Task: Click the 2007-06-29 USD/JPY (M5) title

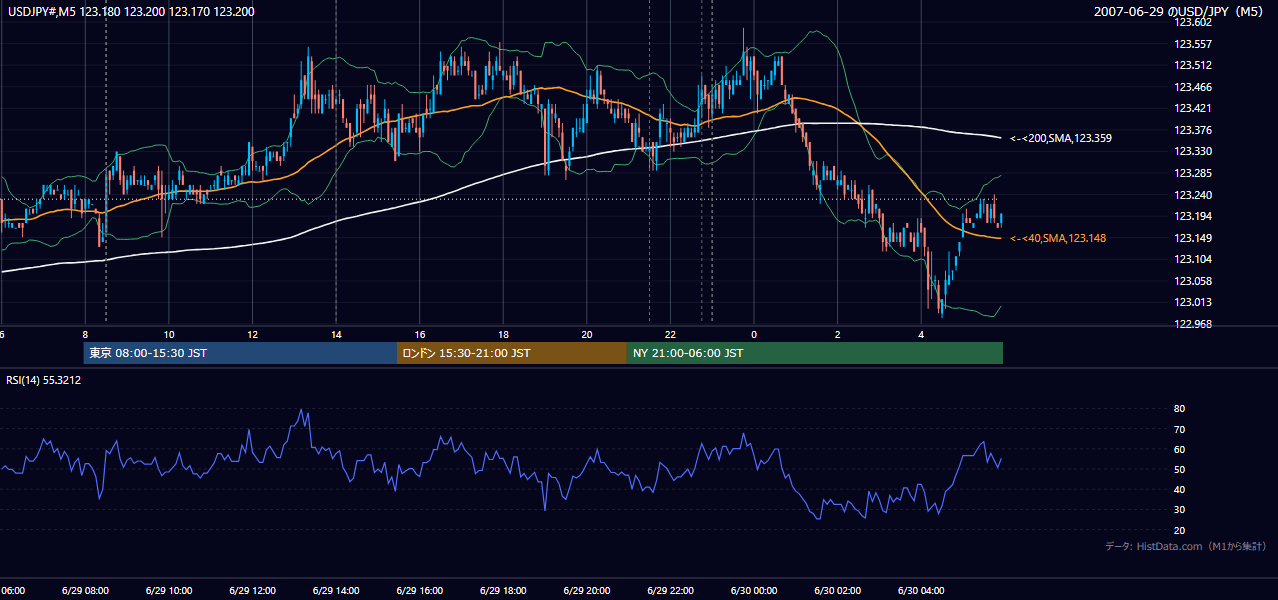Action: tap(1181, 12)
